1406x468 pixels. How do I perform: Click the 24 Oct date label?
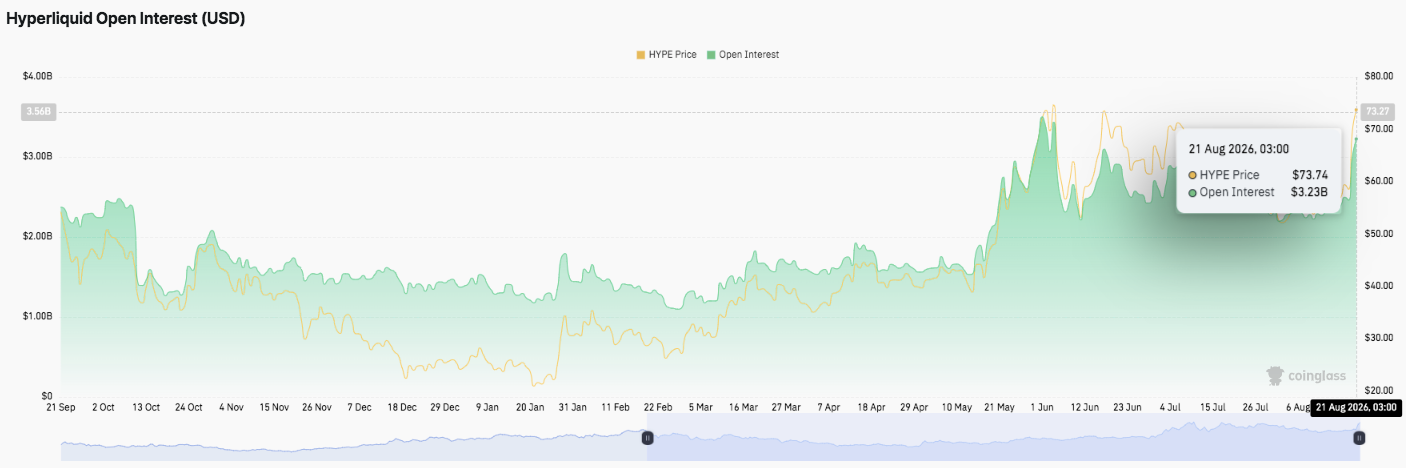(188, 408)
